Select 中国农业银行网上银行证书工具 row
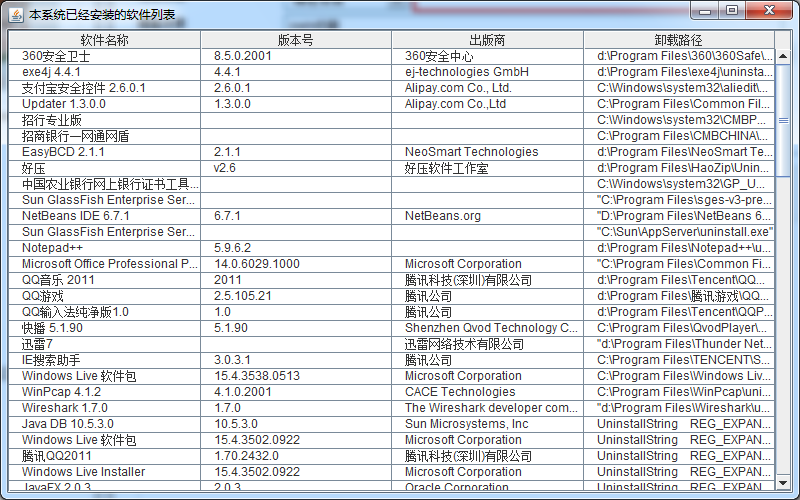Viewport: 800px width, 500px height. (x=392, y=184)
